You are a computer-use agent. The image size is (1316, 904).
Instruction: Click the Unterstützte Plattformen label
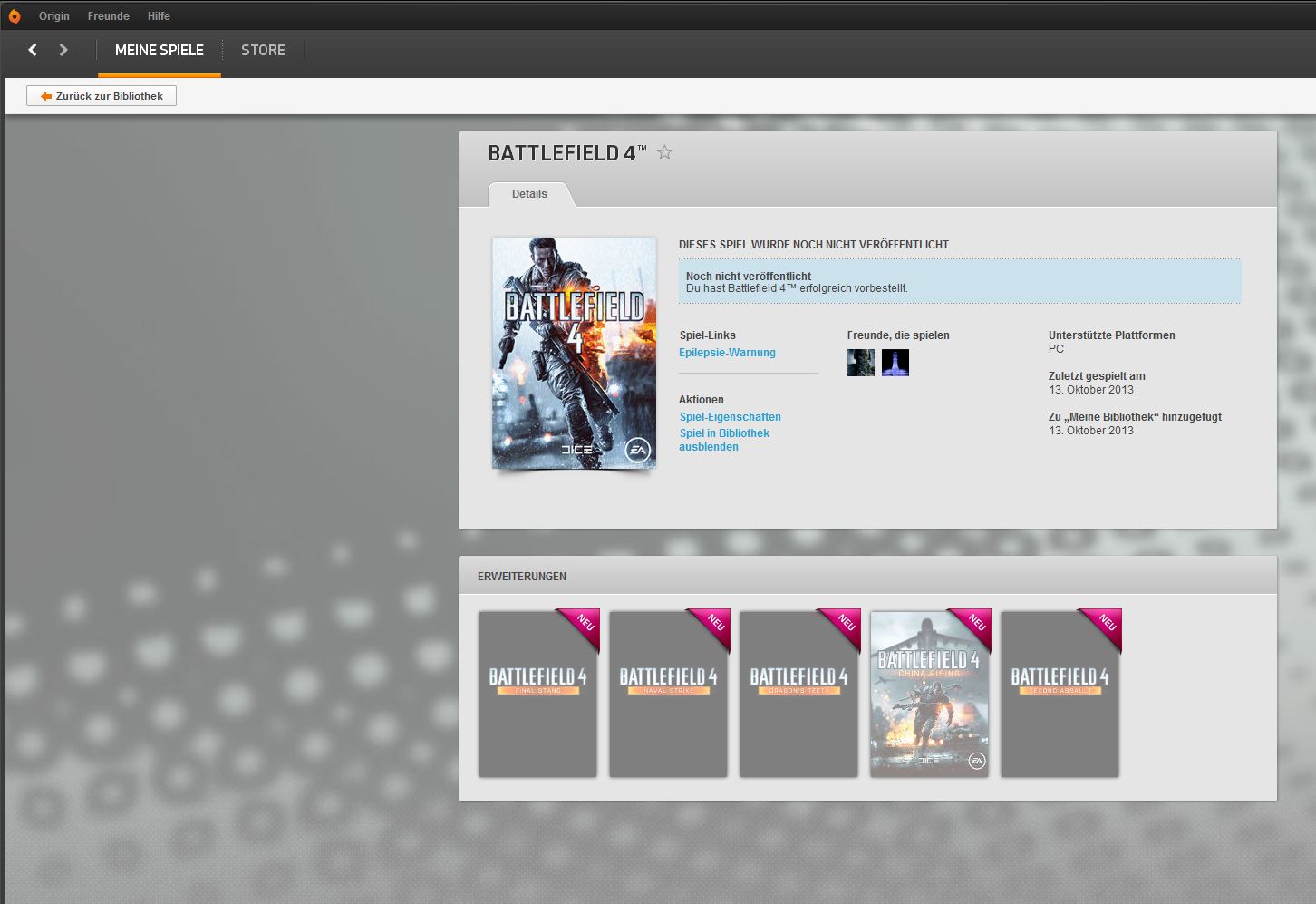pos(1111,335)
